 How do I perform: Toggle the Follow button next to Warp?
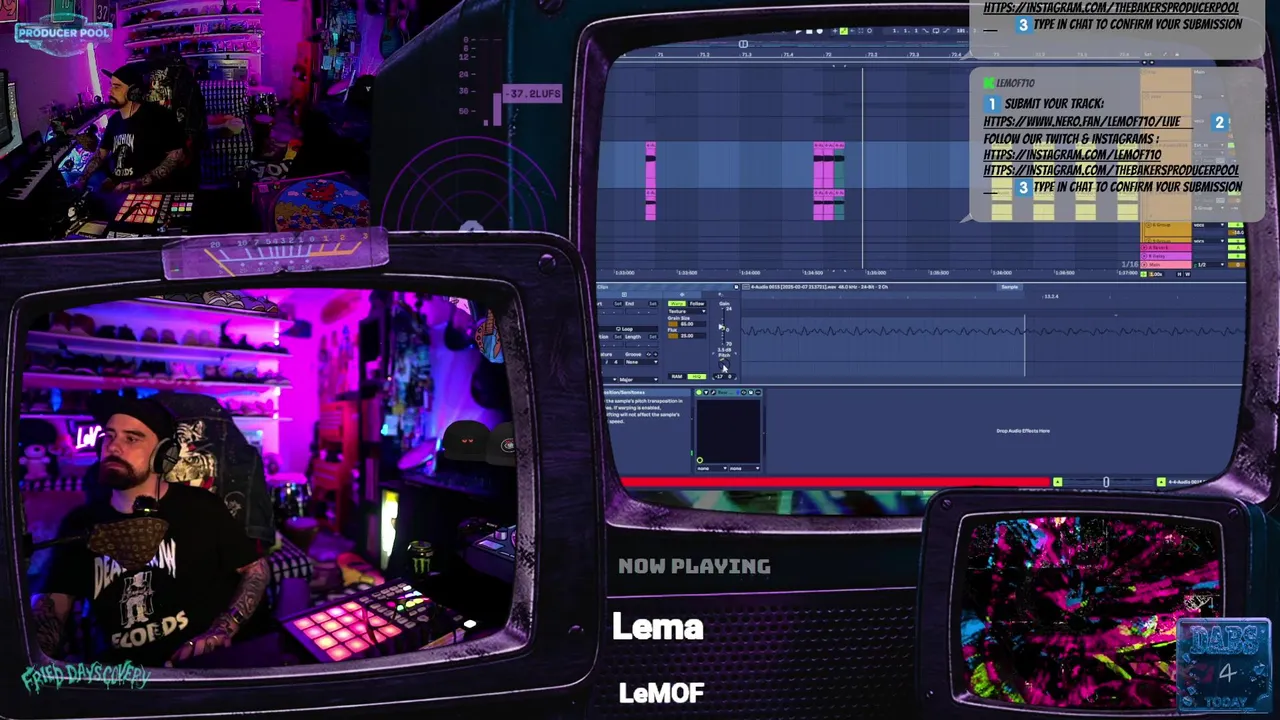[697, 304]
